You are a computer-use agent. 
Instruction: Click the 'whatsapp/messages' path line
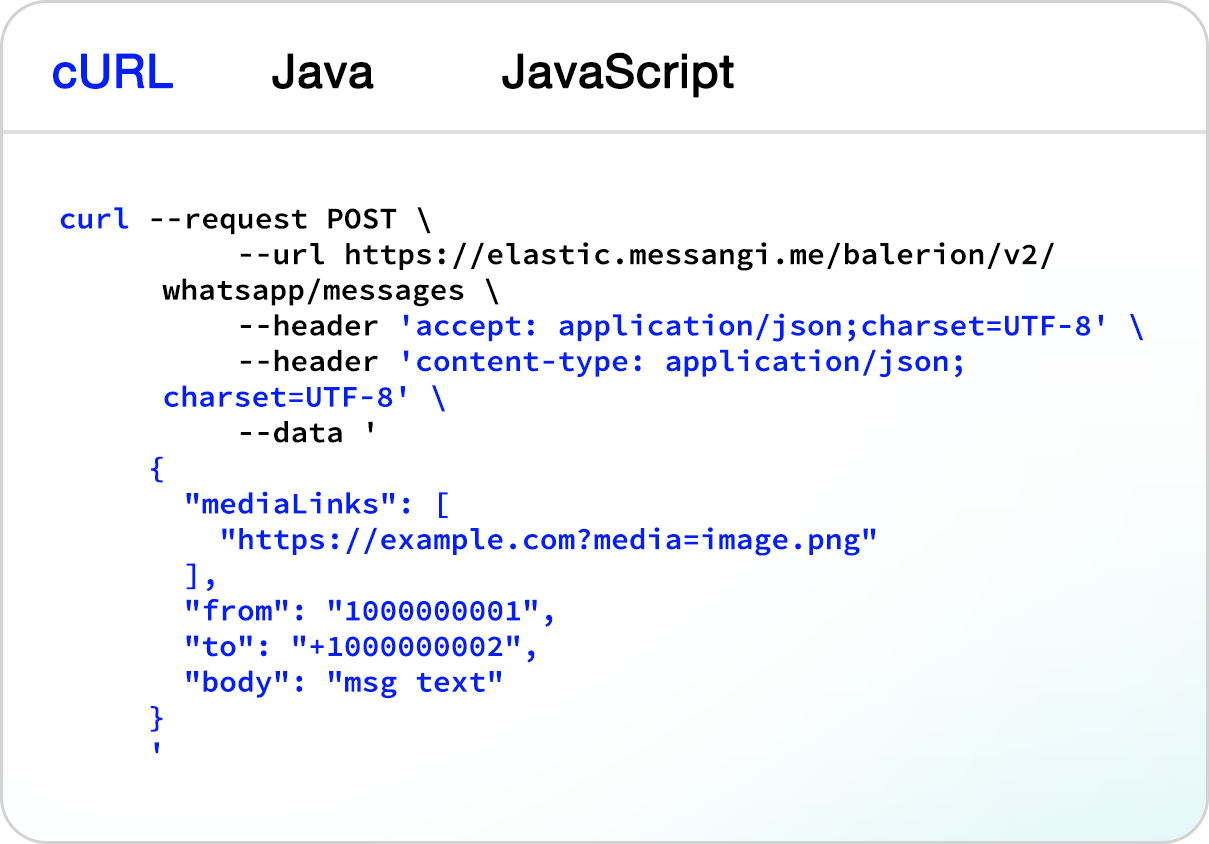coord(313,291)
